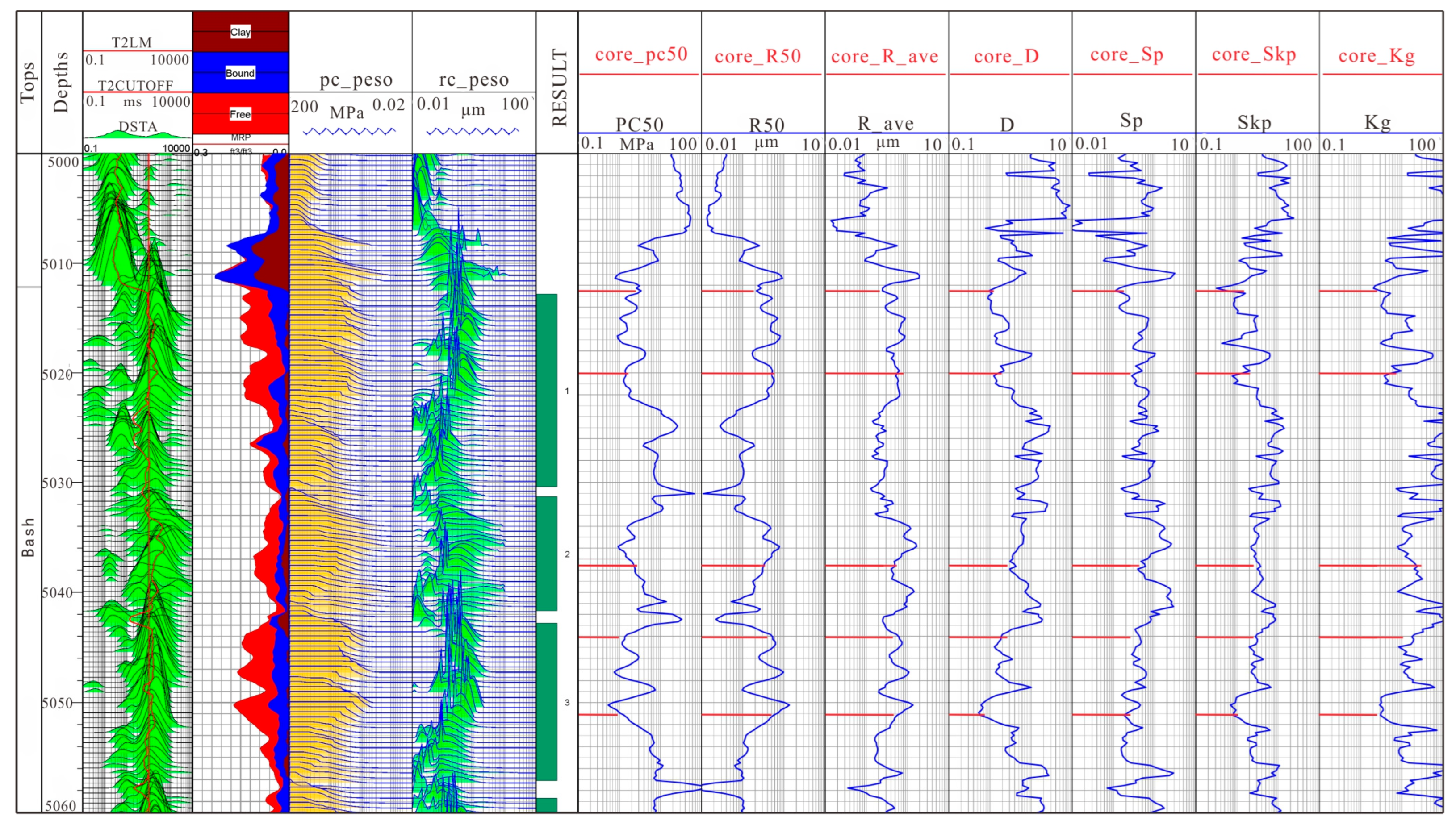Click green RESULT interval 1 bar
This screenshot has height=829, width=1456.
click(547, 390)
